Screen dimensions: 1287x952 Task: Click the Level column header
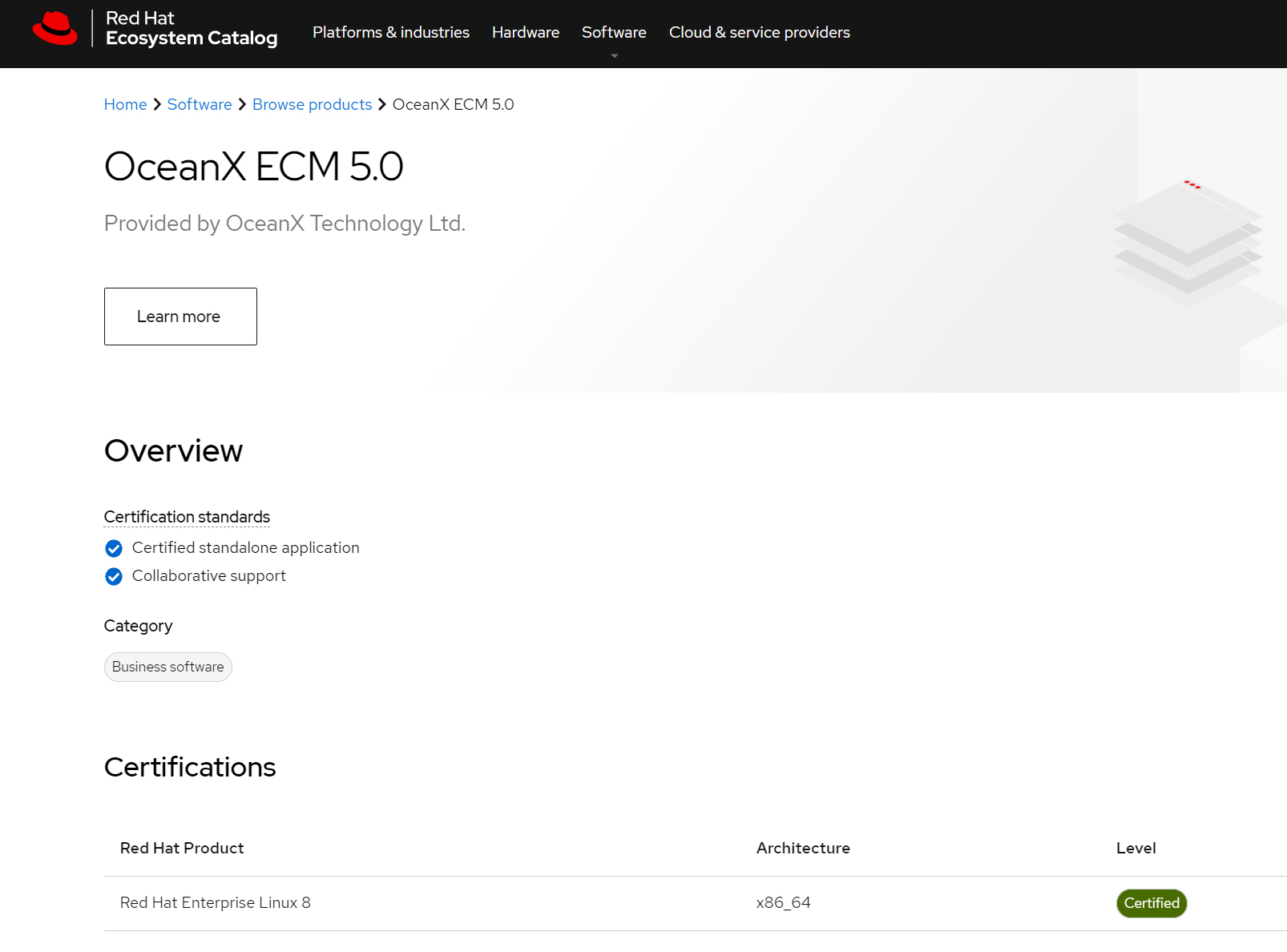(x=1136, y=848)
